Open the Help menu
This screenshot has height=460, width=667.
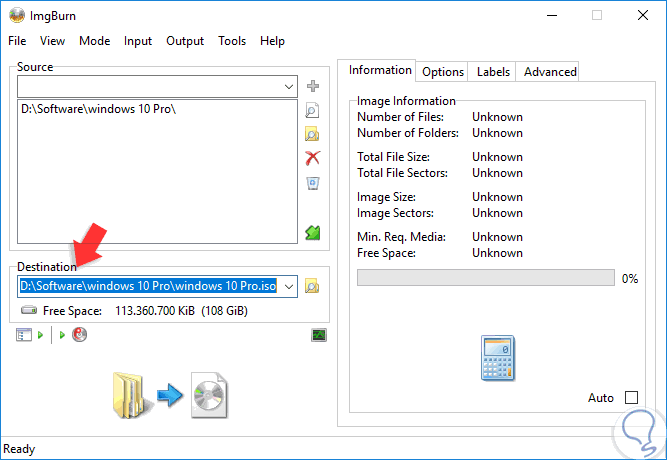click(x=272, y=41)
